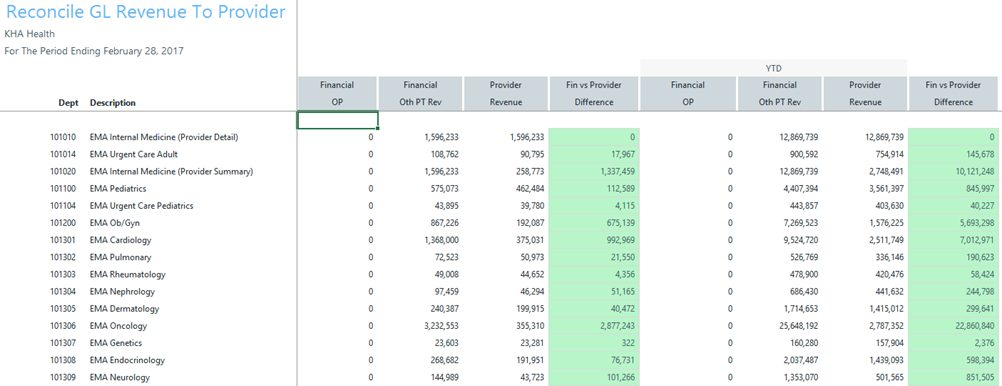Select difference value 21,550
This screenshot has height=386, width=1002.
[x=594, y=258]
